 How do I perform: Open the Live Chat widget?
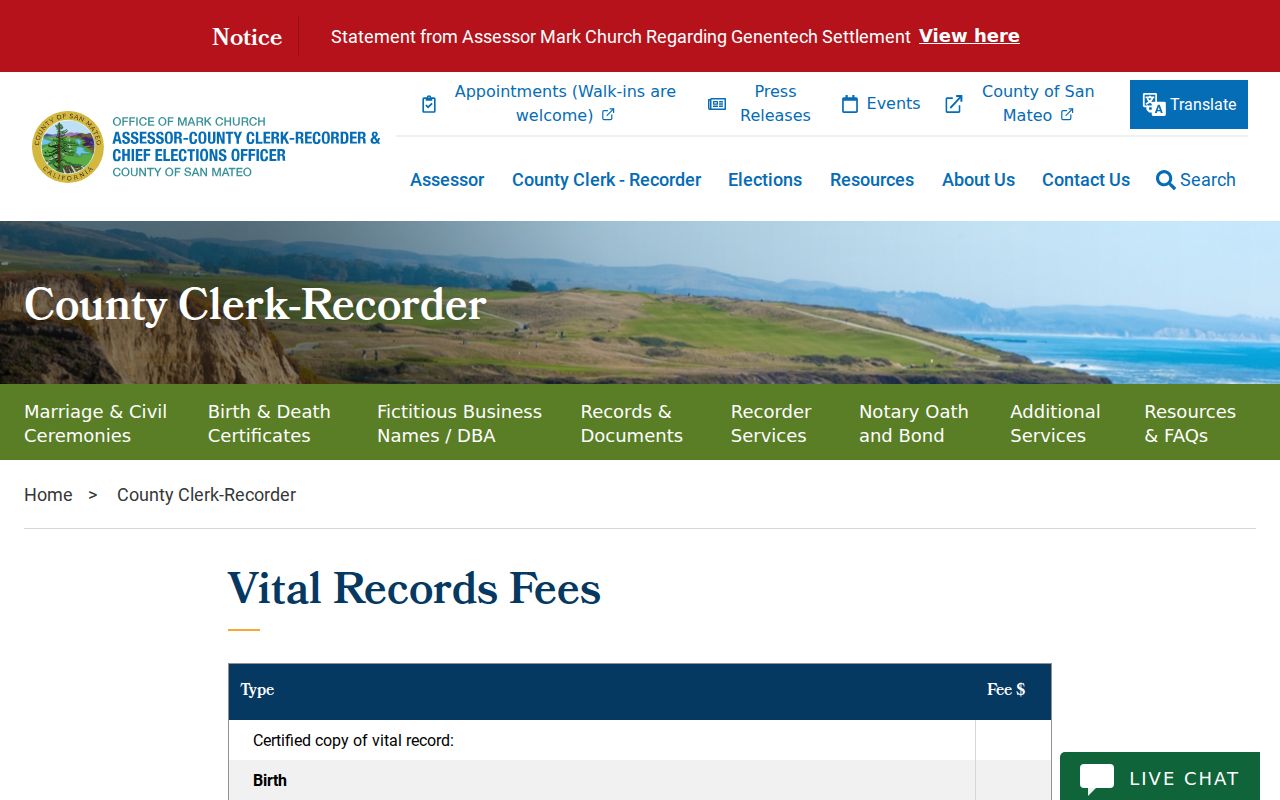(x=1160, y=777)
